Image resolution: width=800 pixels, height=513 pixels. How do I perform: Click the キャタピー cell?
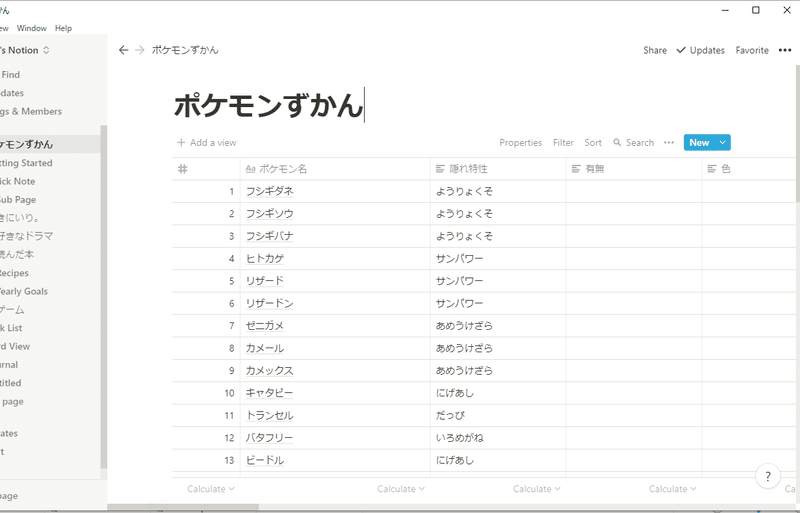[x=335, y=393]
